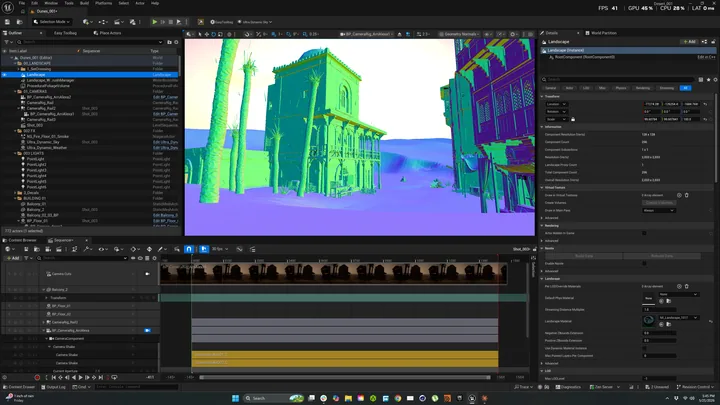
Task: Play the Sequencer timeline forward
Action: (80, 377)
